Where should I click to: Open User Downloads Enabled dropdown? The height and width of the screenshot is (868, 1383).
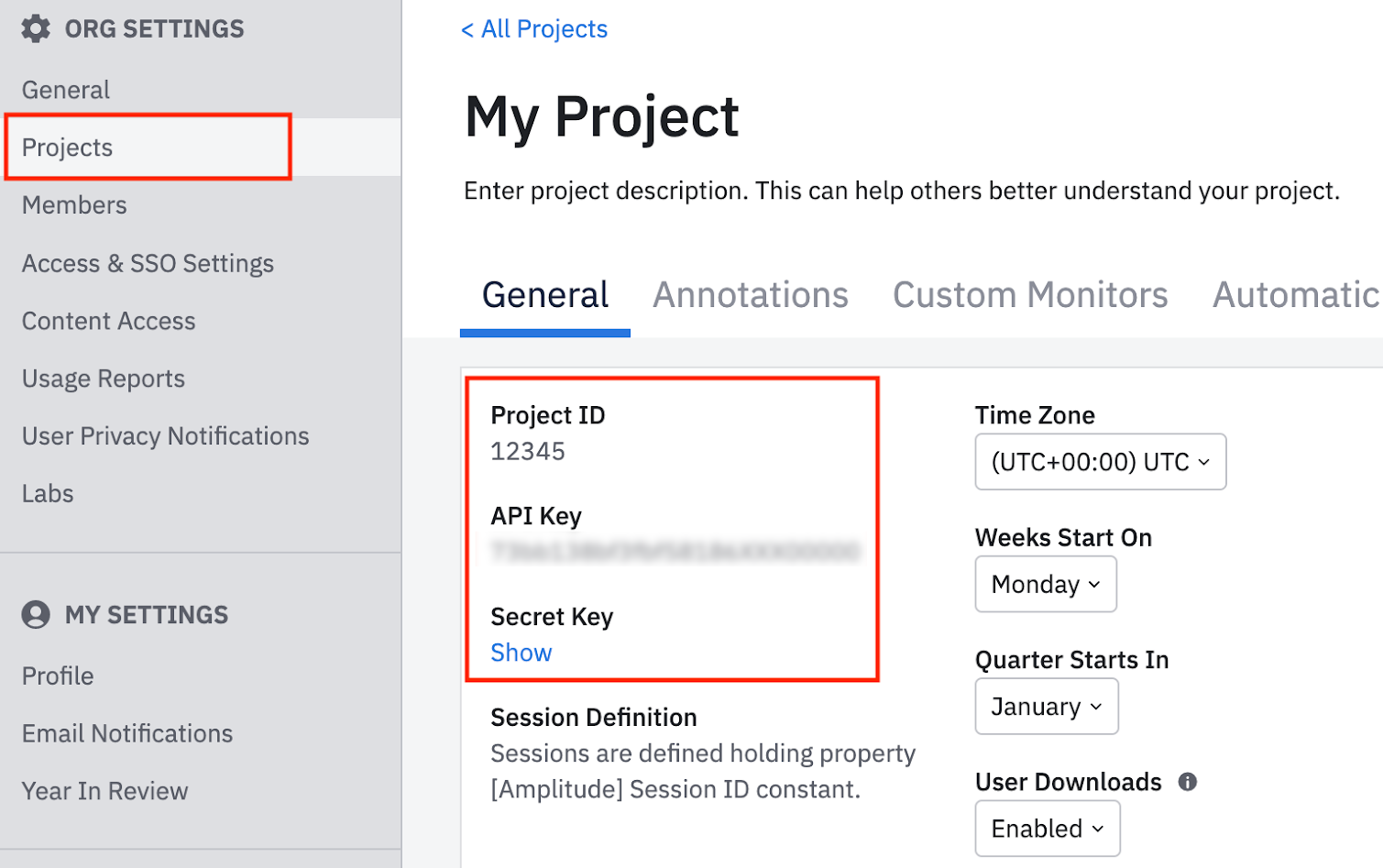click(1047, 829)
